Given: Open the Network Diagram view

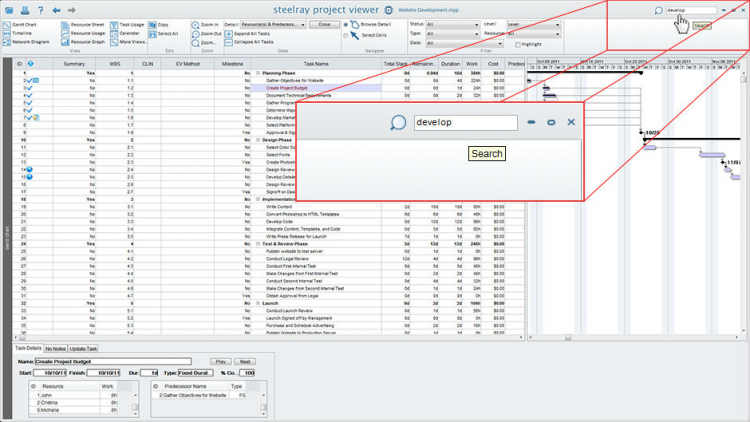Looking at the screenshot, I should click(x=26, y=42).
